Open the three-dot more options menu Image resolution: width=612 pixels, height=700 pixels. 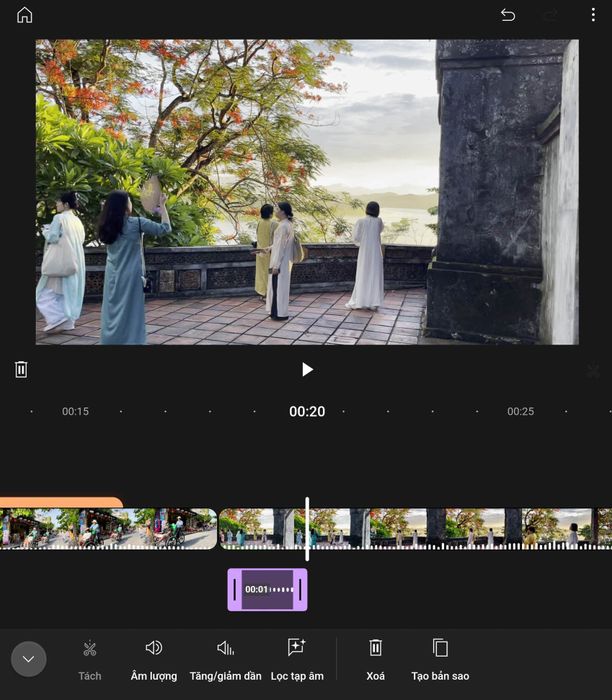click(593, 15)
